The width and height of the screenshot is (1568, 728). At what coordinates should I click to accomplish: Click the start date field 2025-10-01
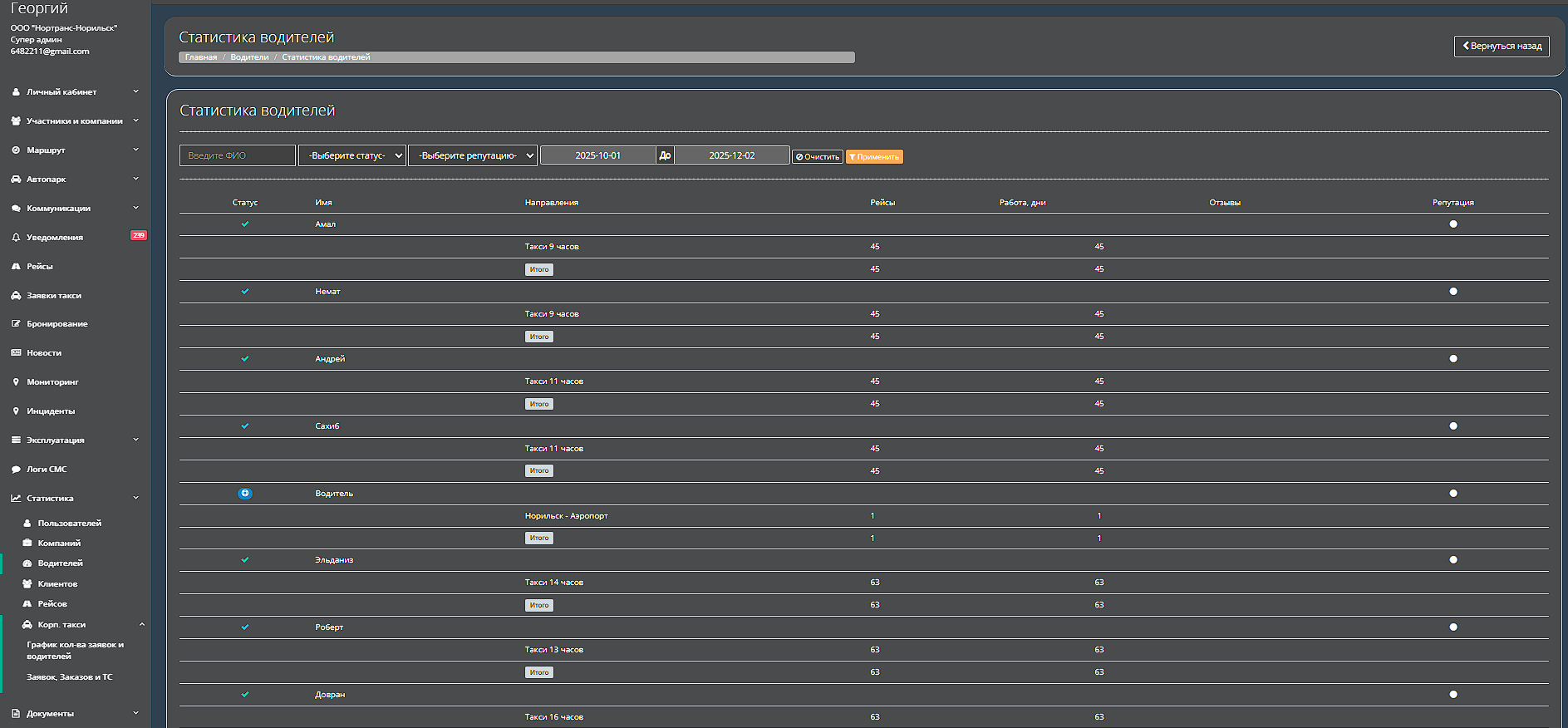coord(597,155)
